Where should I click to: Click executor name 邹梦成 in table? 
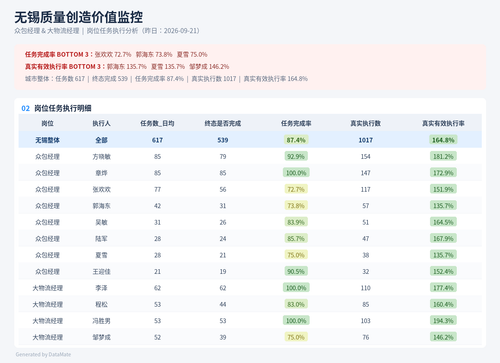point(101,337)
